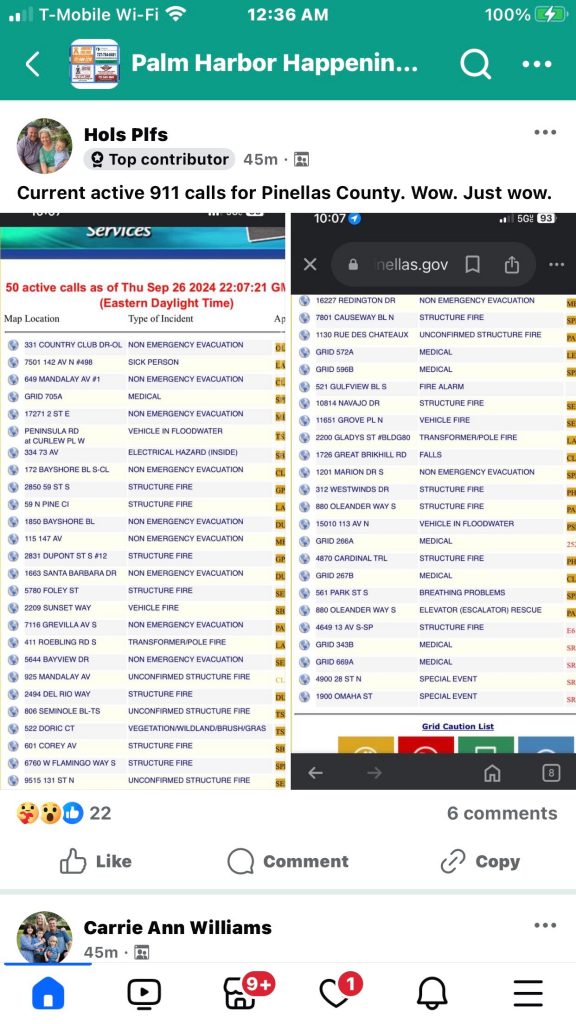
Task: Open Palm Harbor Happenings group avatar
Action: pyautogui.click(x=95, y=64)
